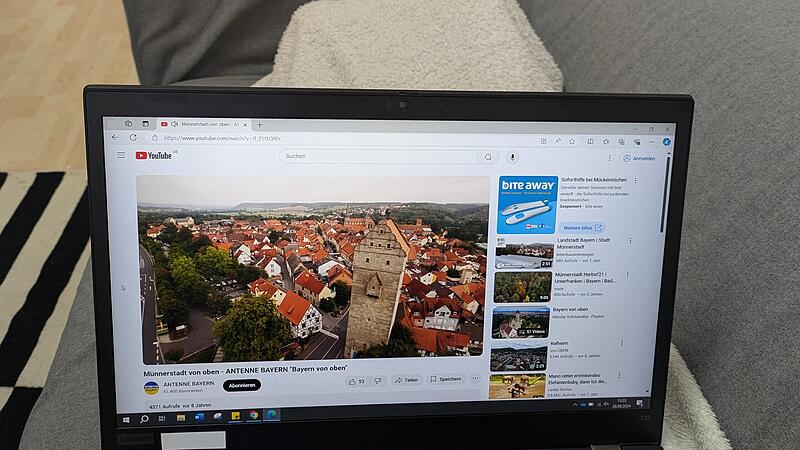Click the Anmelden sign-in button
The width and height of the screenshot is (800, 450).
[639, 159]
